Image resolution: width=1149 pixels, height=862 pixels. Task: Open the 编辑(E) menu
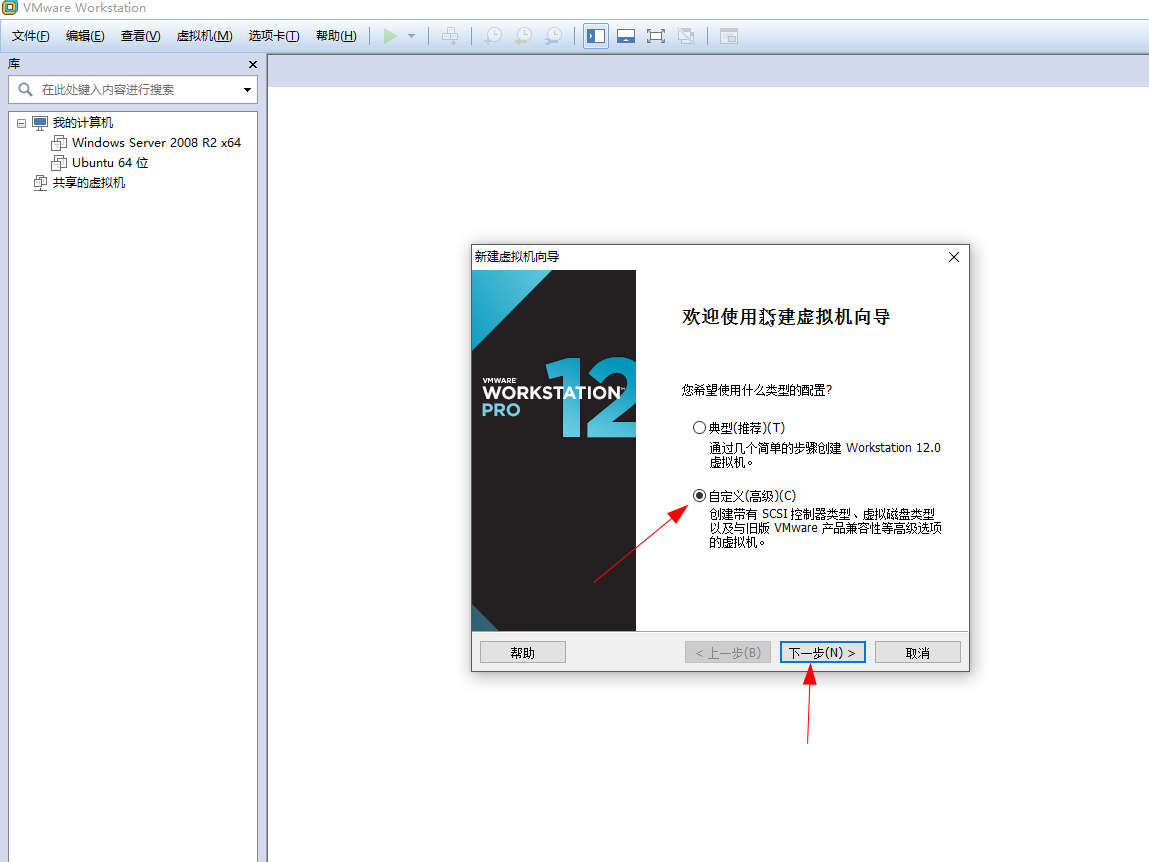pyautogui.click(x=84, y=36)
